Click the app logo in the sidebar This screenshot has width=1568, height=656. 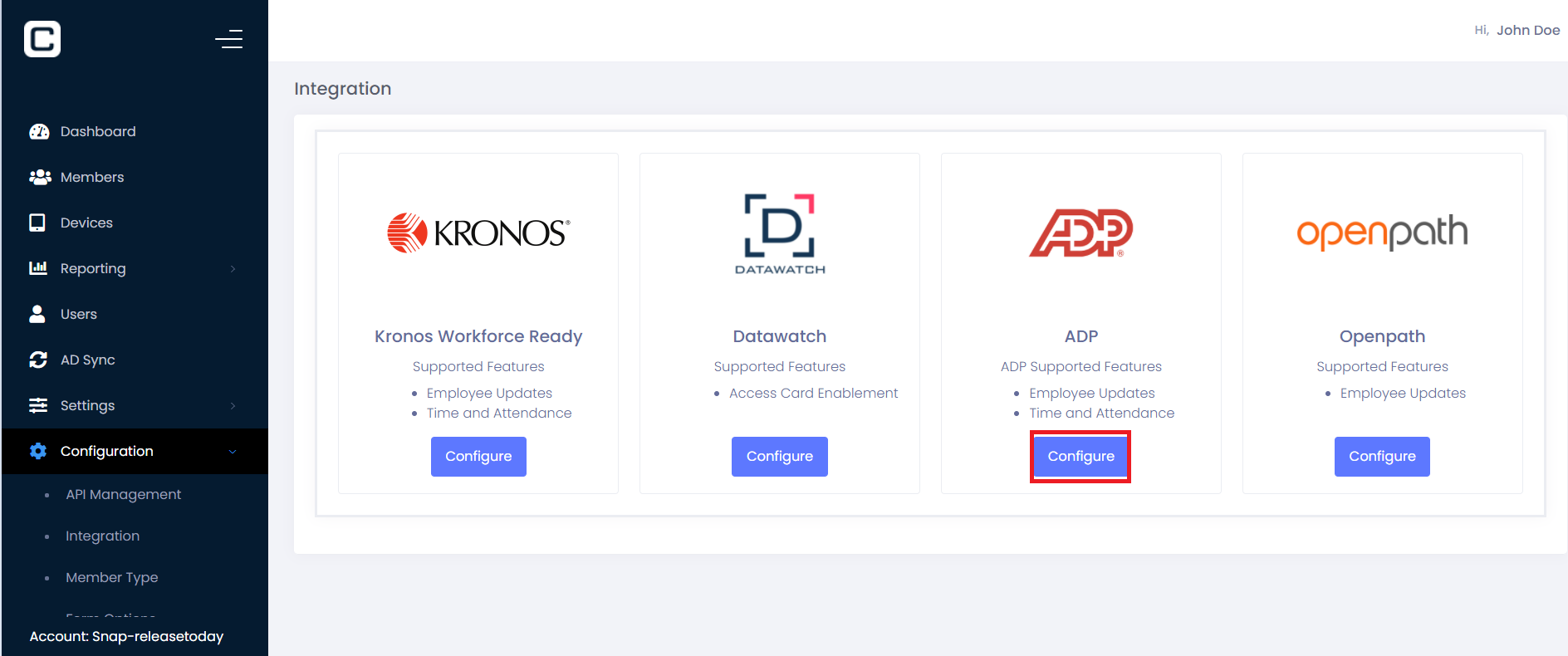[42, 39]
